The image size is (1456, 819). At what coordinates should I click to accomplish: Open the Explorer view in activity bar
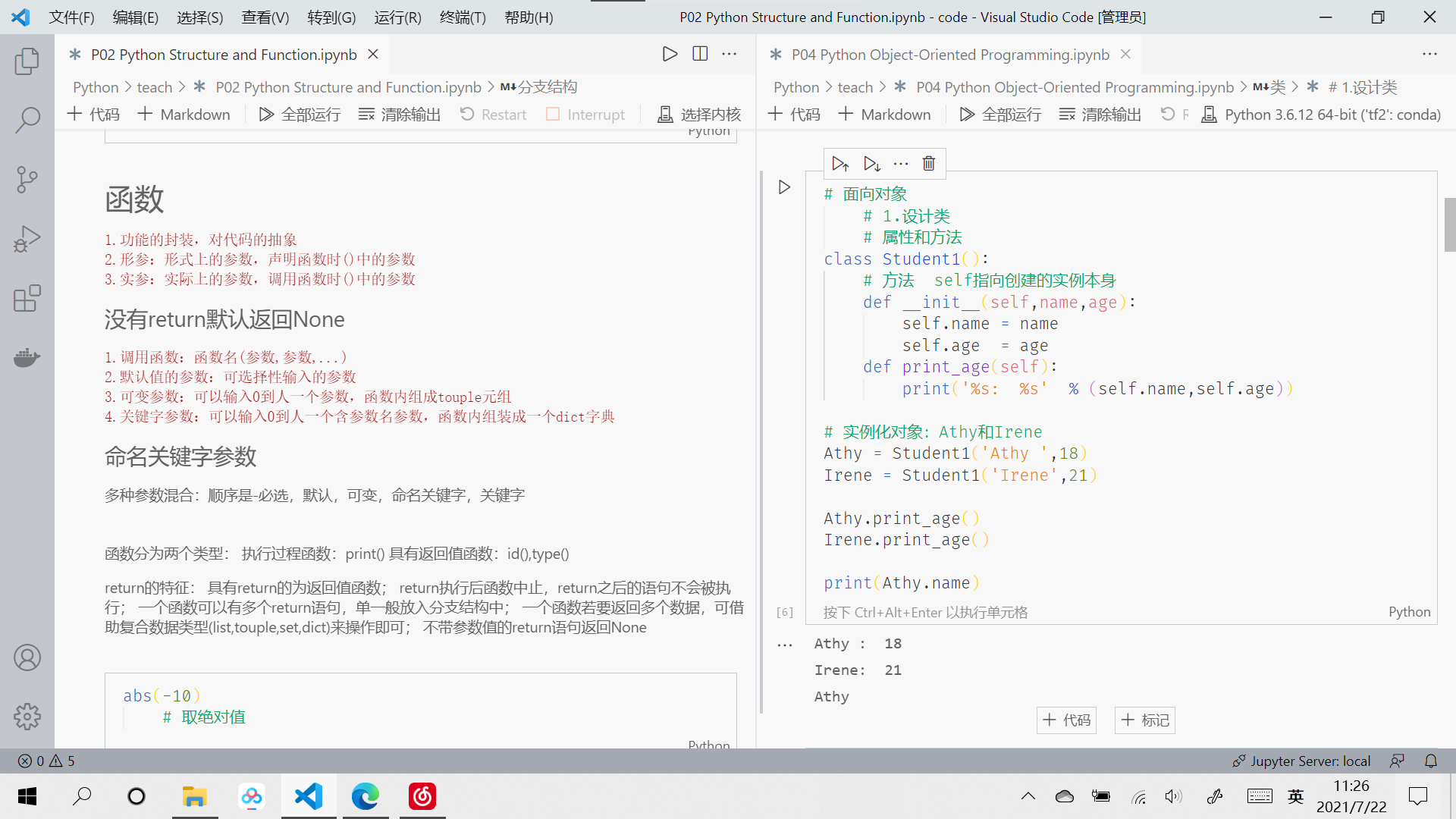(x=27, y=61)
